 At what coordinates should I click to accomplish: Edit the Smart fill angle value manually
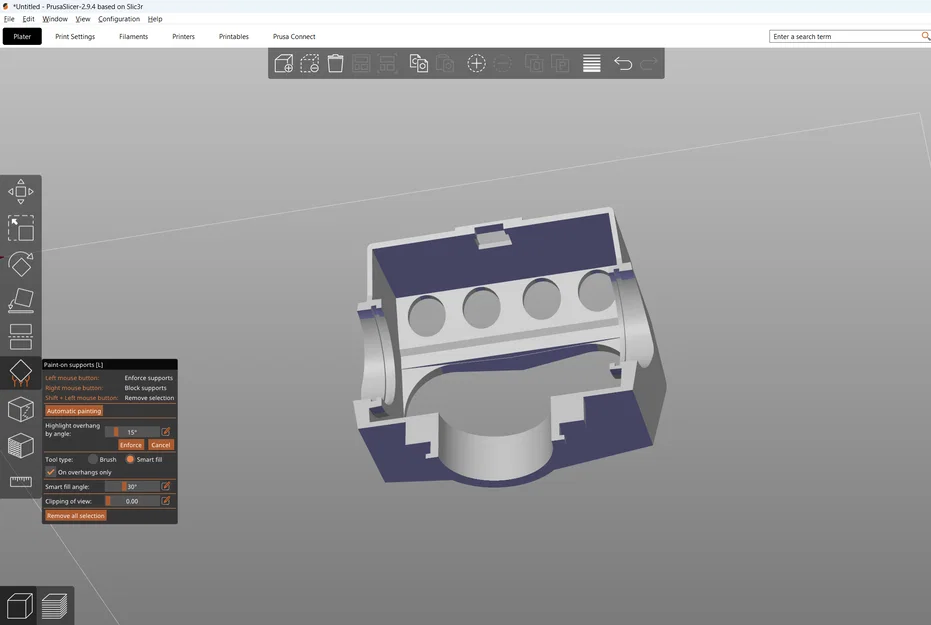pos(166,486)
